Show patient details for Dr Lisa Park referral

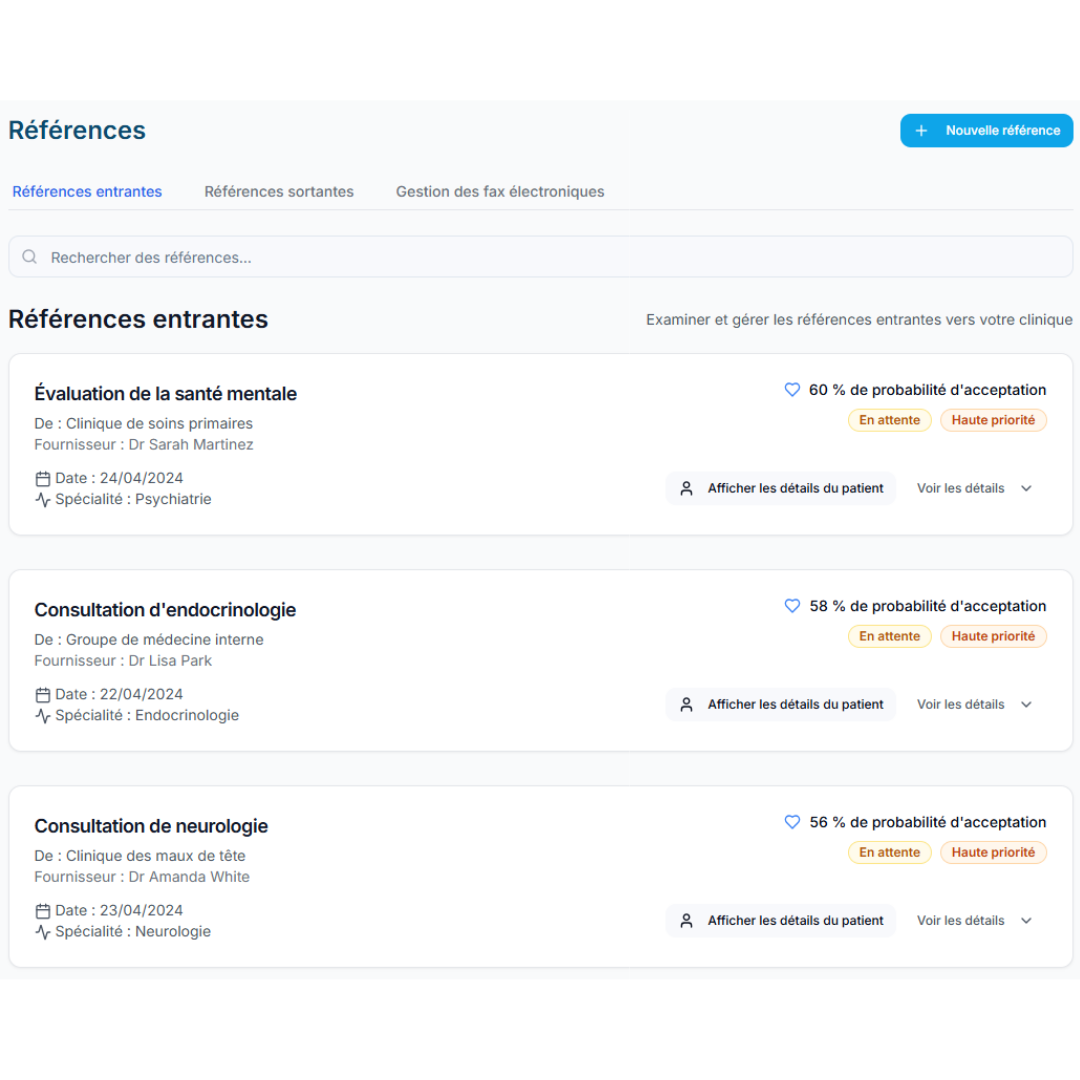[x=780, y=705]
